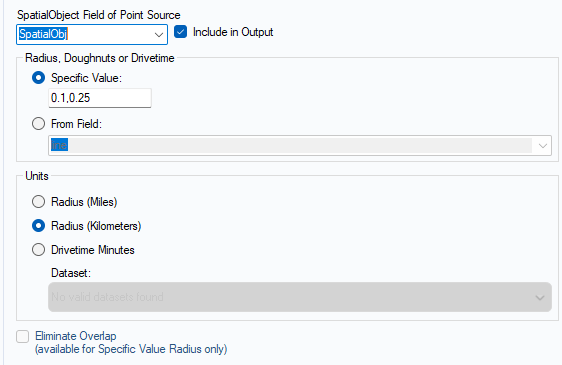
Task: Choose the Specific Value radio button
Action: tap(38, 78)
